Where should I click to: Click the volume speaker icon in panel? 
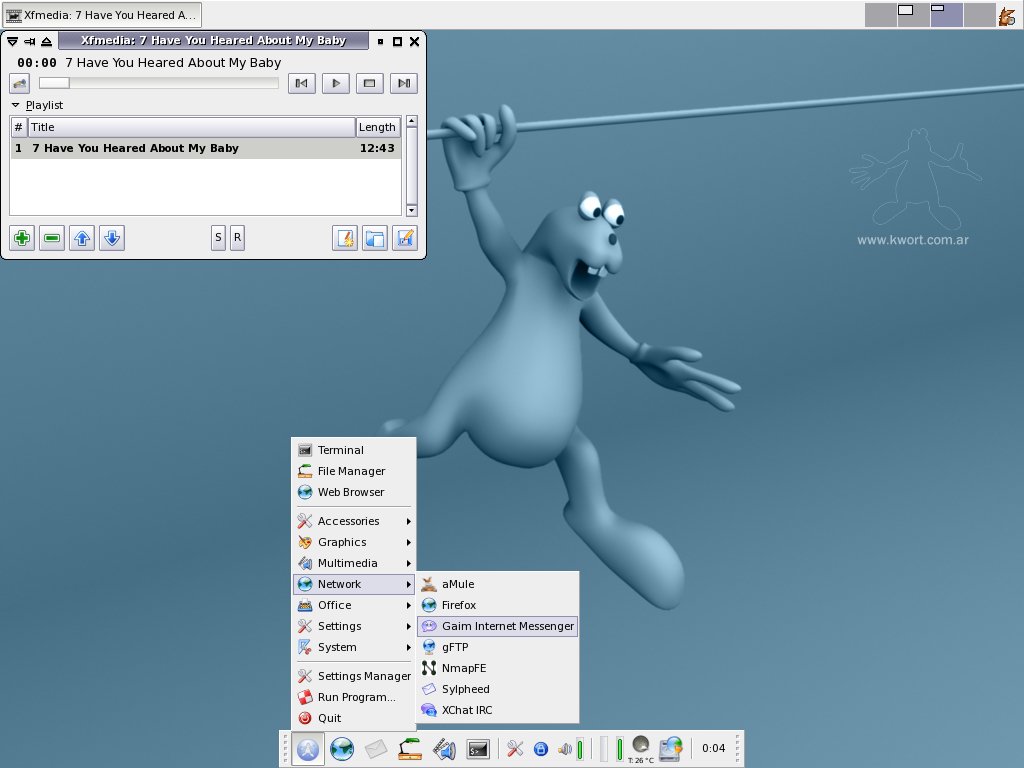click(565, 749)
